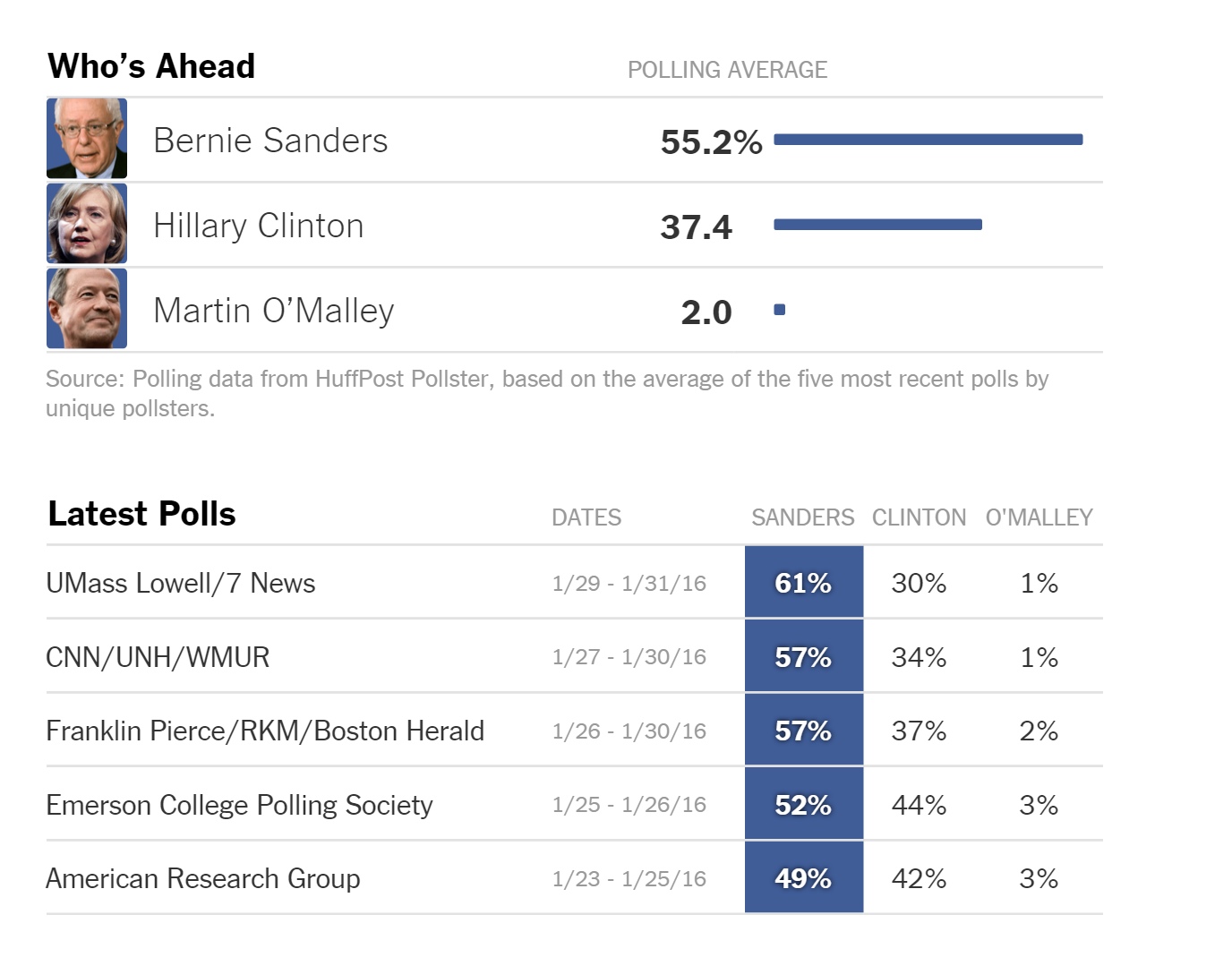Click the highlighted 61% Sanders cell
1232x966 pixels.
804,582
